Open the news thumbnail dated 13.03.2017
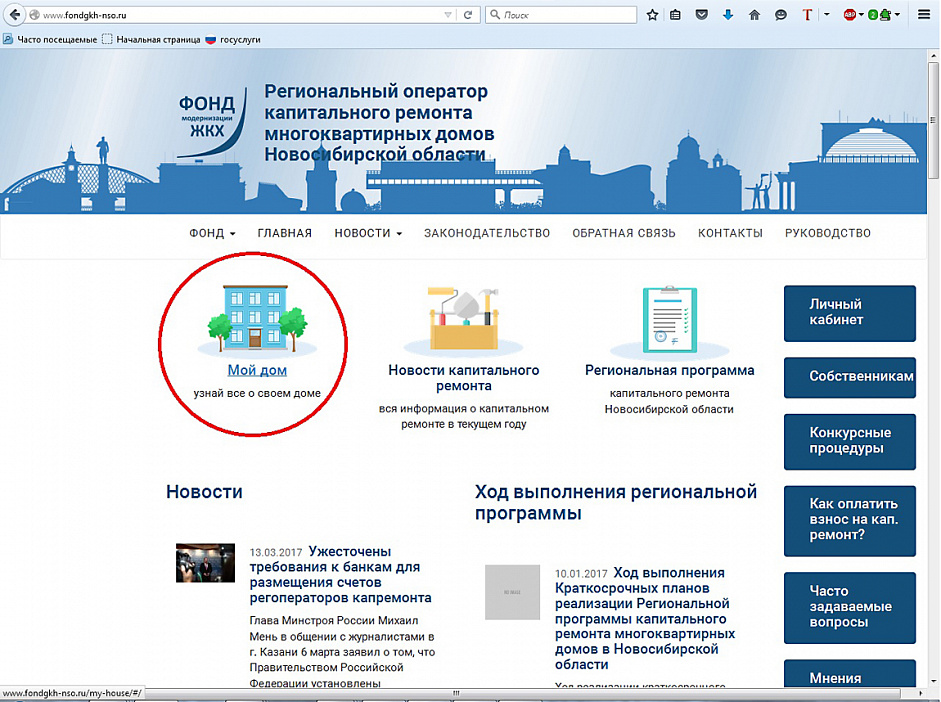 point(205,563)
